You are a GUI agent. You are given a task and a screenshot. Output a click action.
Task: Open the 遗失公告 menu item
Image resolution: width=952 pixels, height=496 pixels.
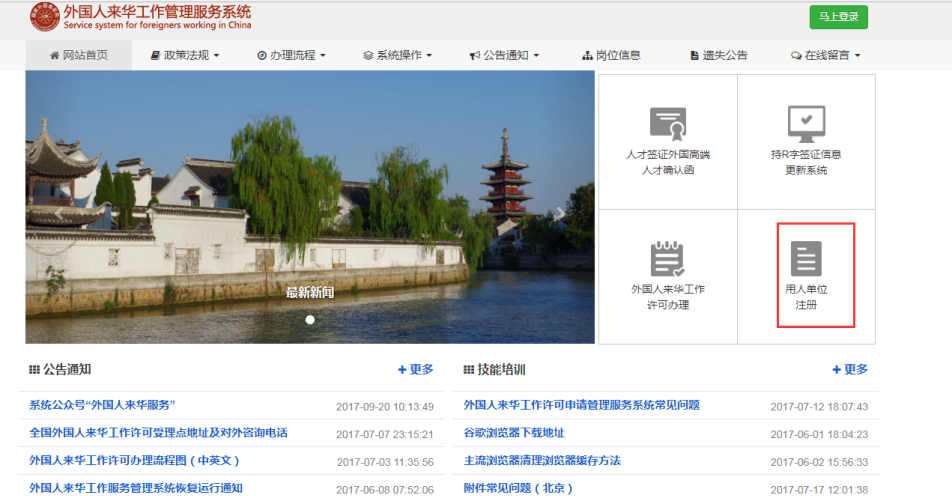coord(718,55)
